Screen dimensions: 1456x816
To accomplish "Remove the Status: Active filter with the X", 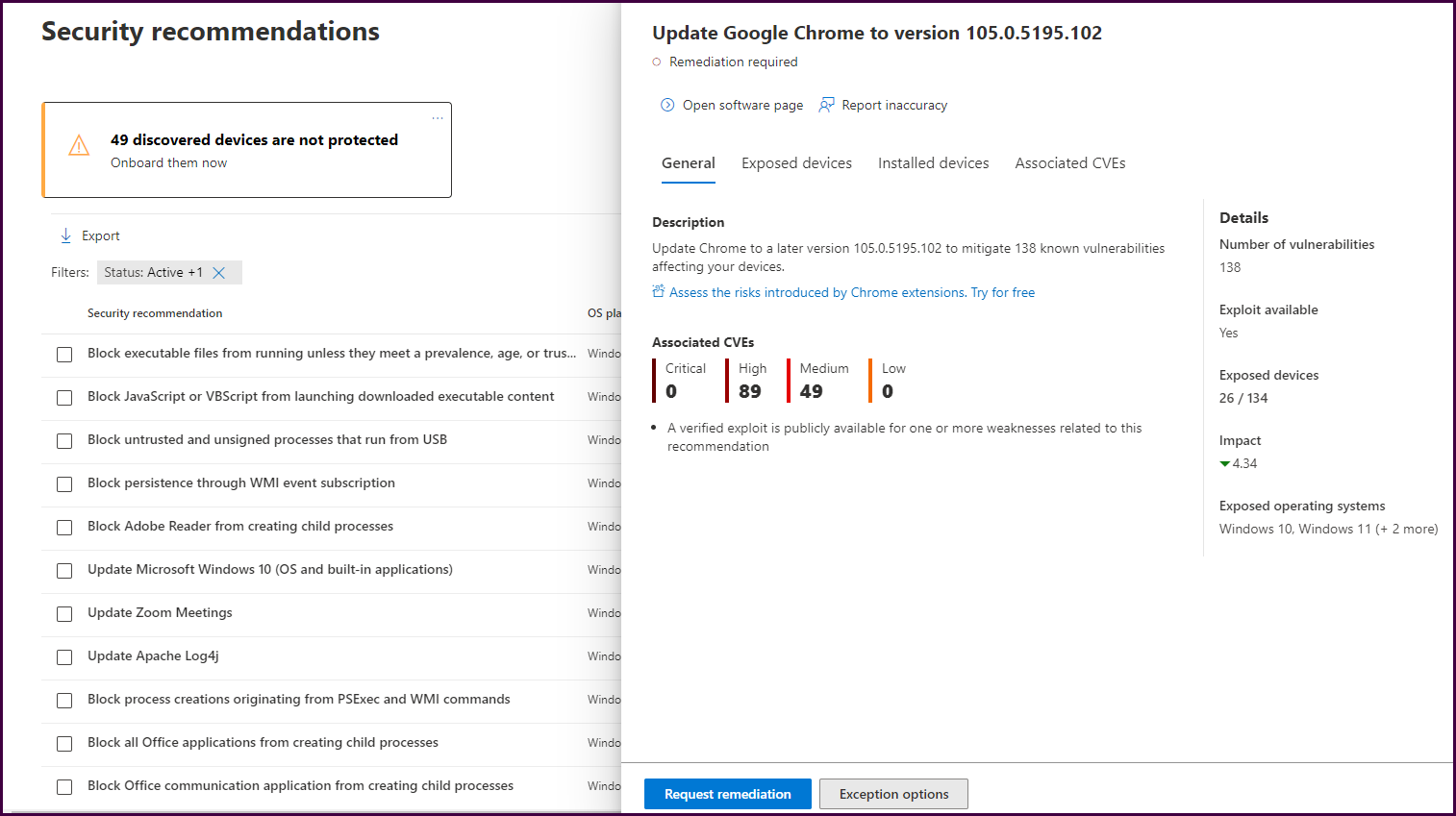I will click(x=221, y=272).
